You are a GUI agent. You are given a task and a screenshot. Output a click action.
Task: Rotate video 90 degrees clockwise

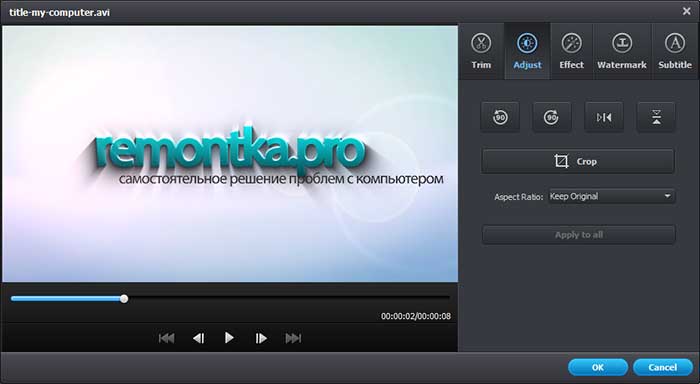[x=552, y=117]
